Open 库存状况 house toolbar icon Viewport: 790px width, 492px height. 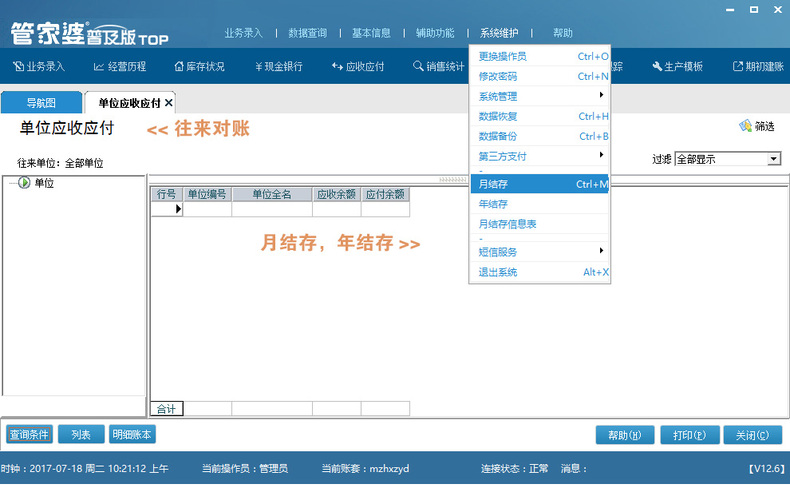[x=179, y=66]
